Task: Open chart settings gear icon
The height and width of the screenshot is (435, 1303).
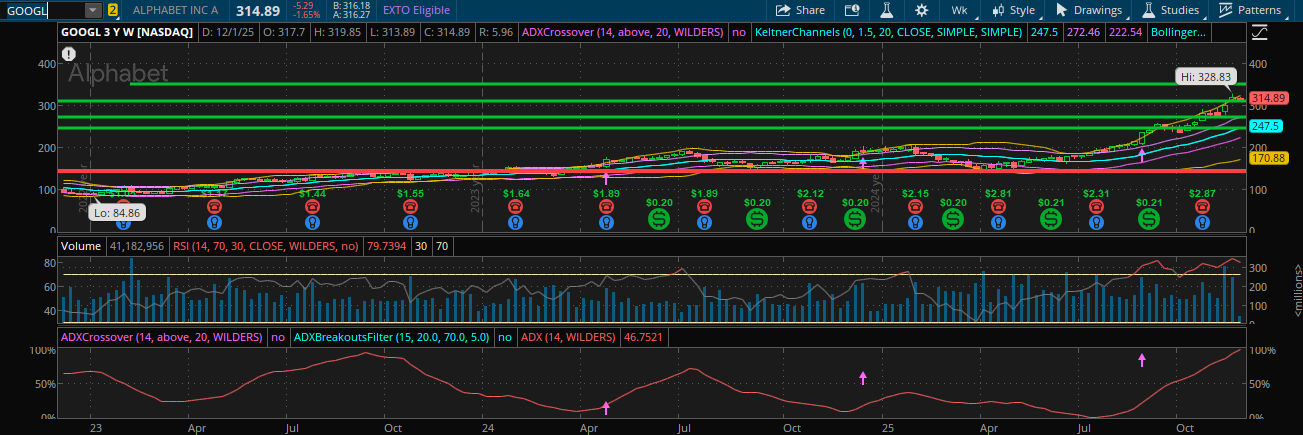Action: [921, 10]
